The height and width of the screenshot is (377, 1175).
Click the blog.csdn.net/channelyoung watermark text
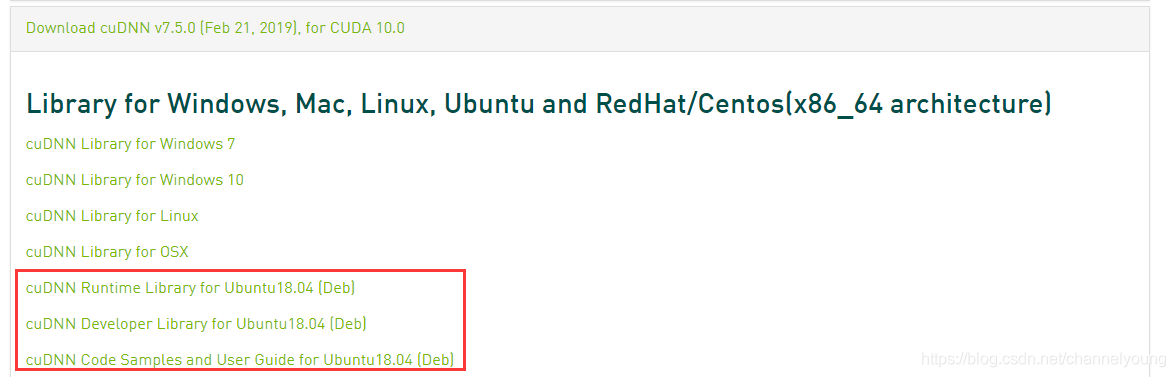point(1043,360)
